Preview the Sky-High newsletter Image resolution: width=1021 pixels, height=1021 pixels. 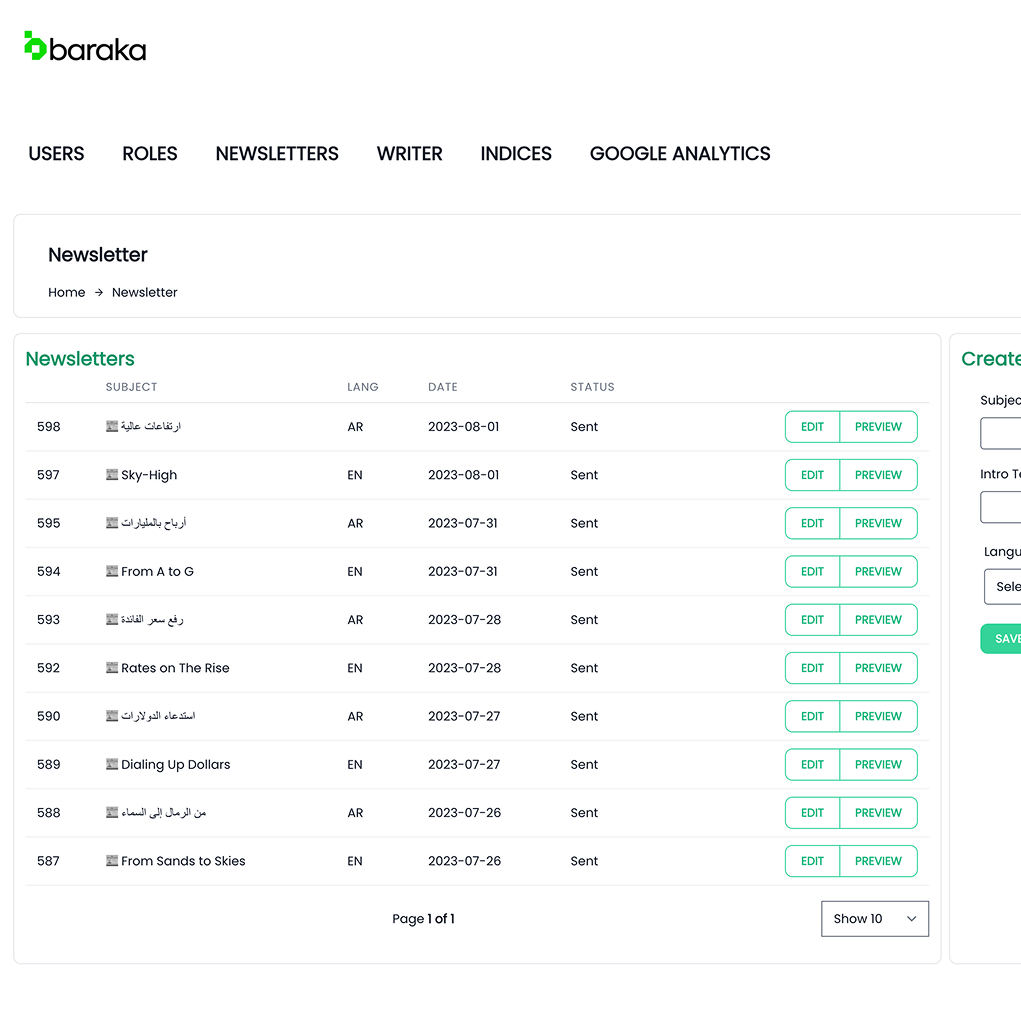(878, 475)
